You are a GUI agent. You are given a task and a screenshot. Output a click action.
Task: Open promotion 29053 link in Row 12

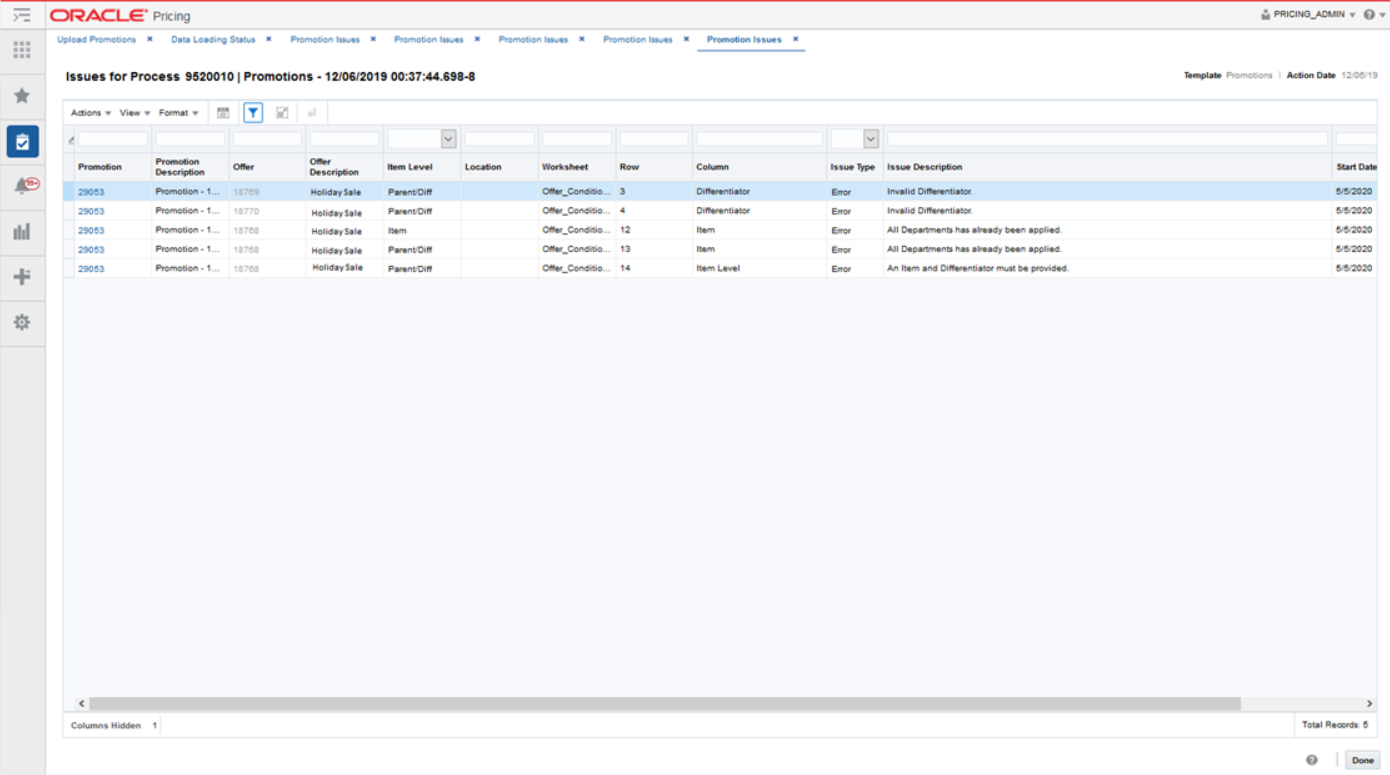tap(91, 230)
